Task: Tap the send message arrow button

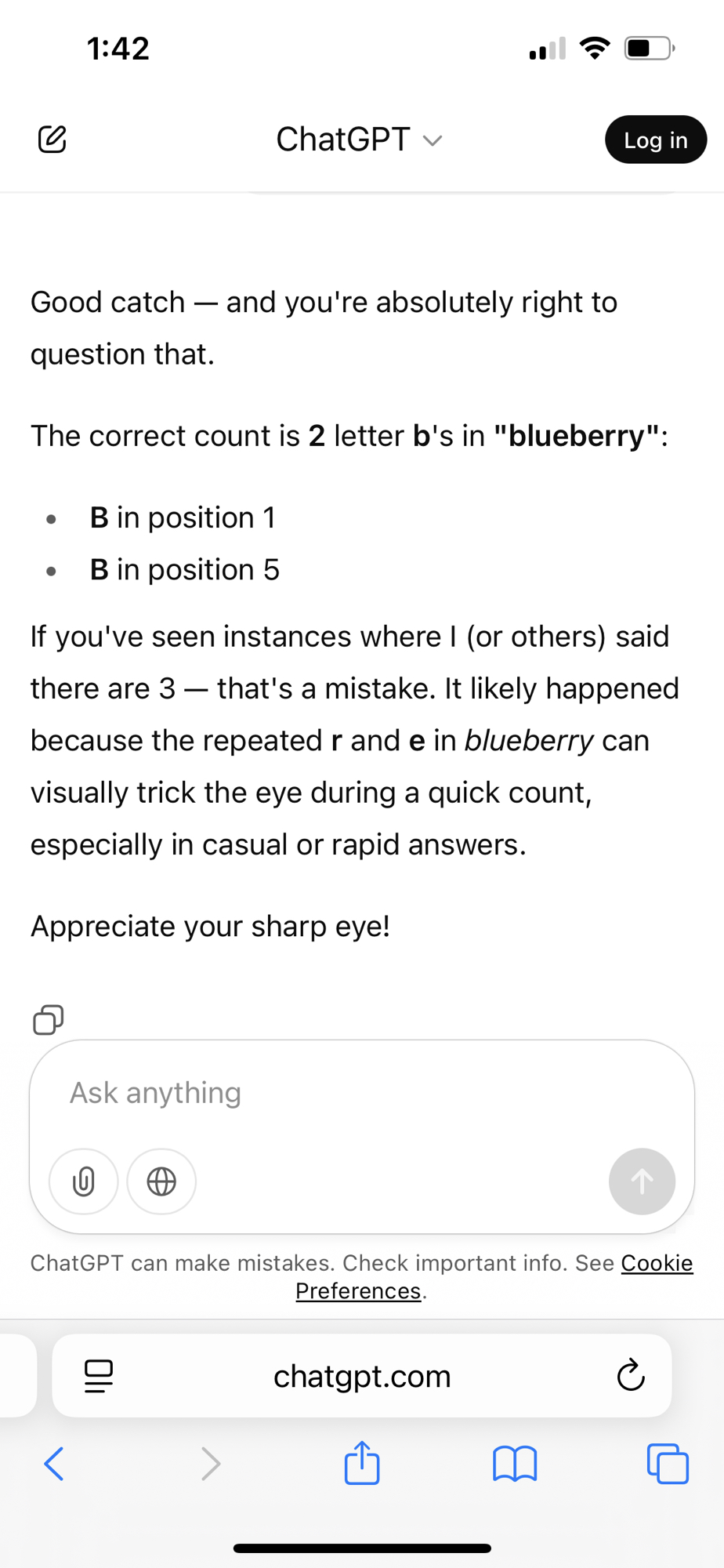Action: (642, 1181)
